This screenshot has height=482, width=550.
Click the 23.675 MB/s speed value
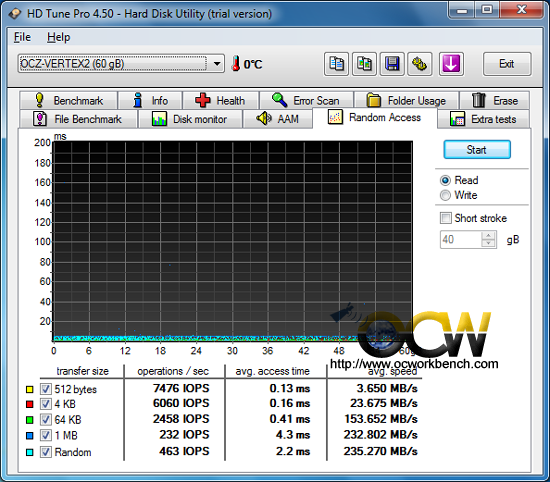tap(384, 403)
